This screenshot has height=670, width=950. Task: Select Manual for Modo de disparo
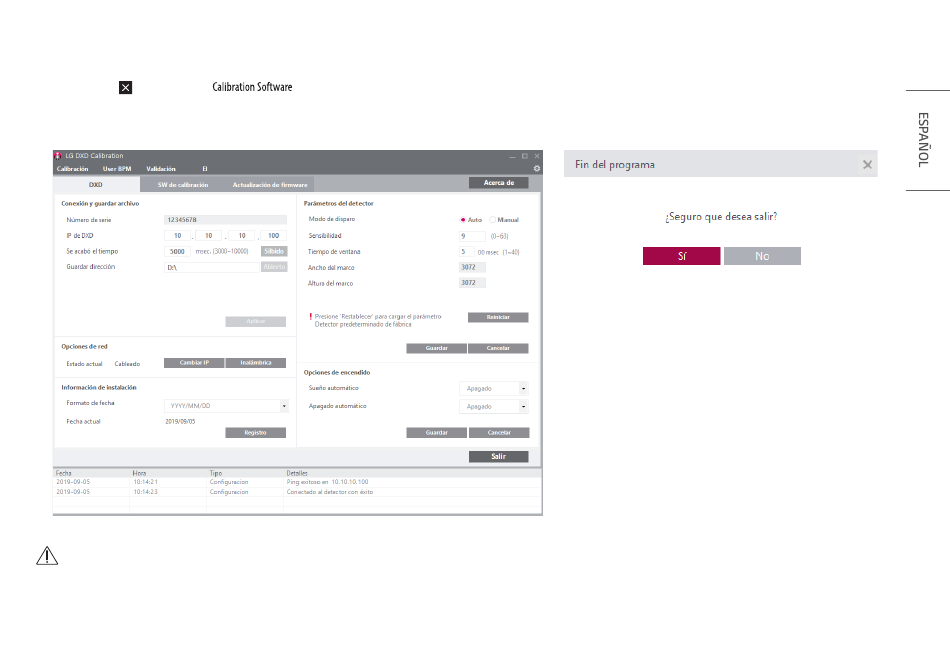(493, 220)
